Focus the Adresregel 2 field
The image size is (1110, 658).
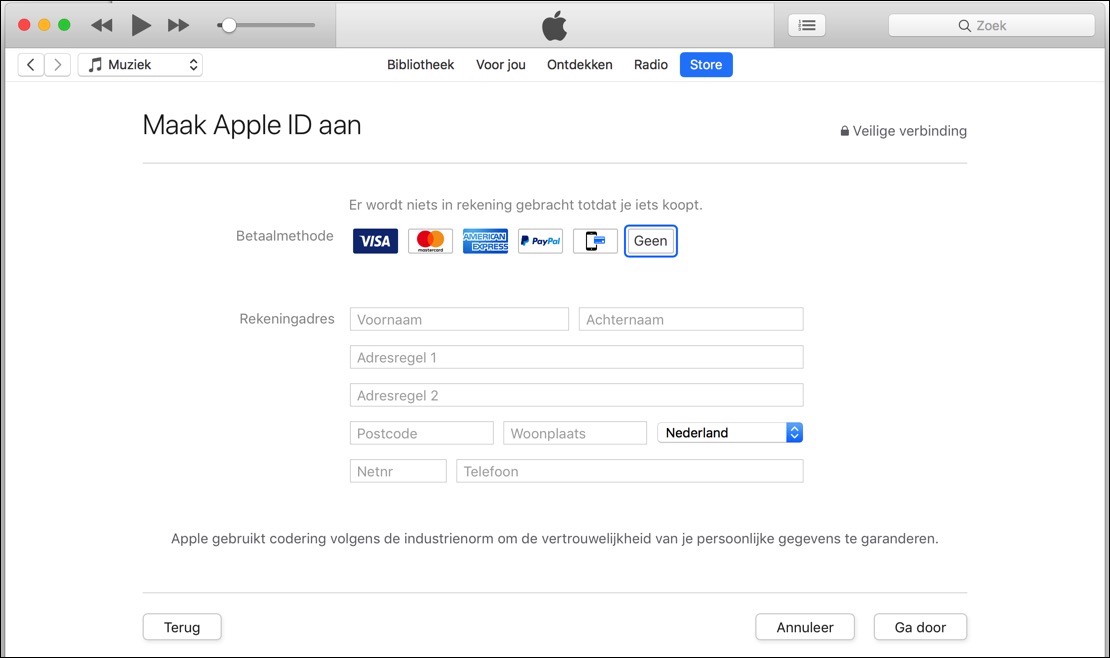(576, 395)
